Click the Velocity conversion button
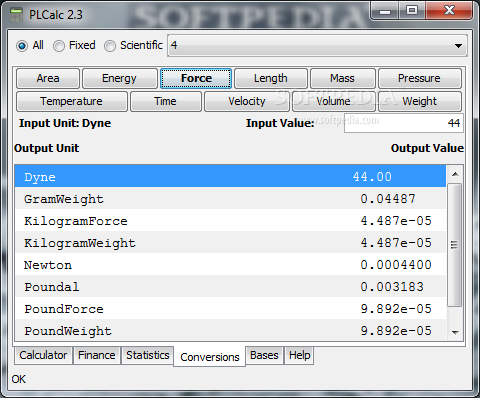Viewport: 480px width, 398px height. 247,101
